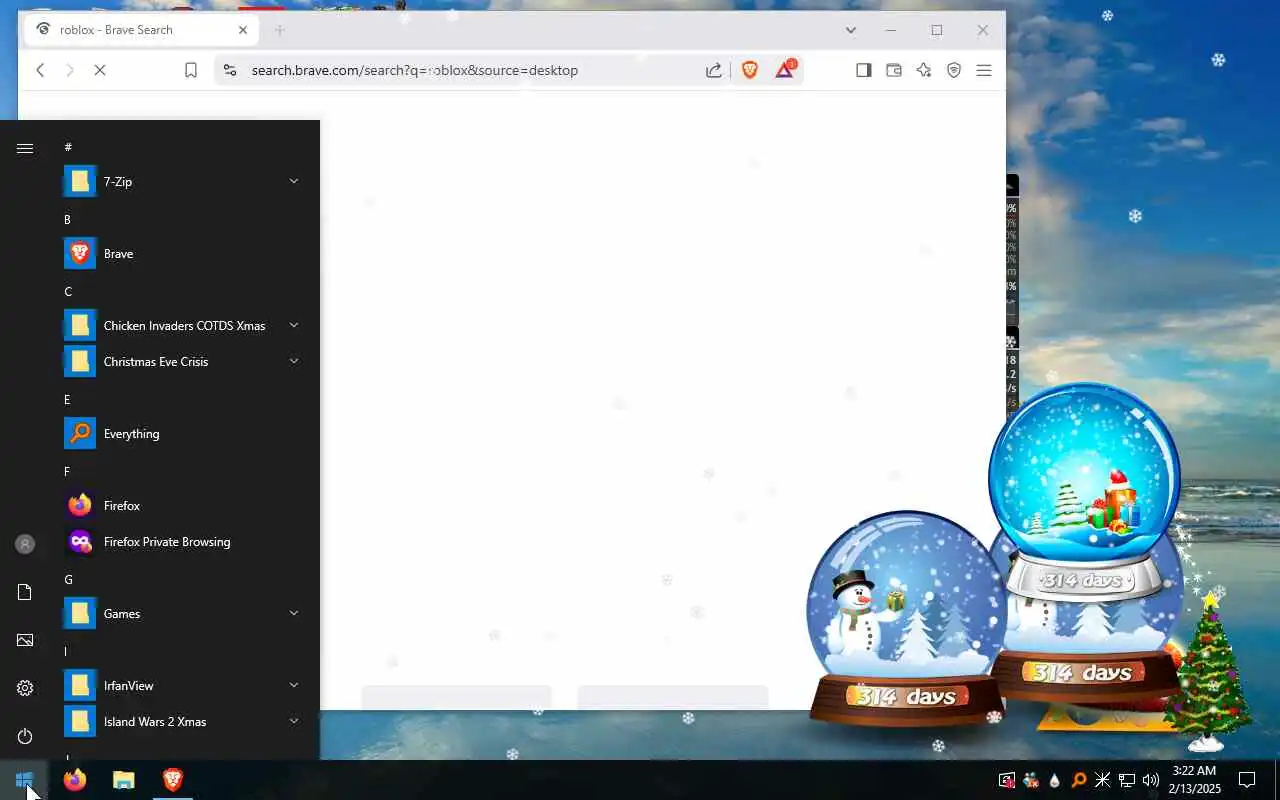The width and height of the screenshot is (1280, 800).
Task: Expand the IrfanView folder chevron
Action: (x=294, y=685)
